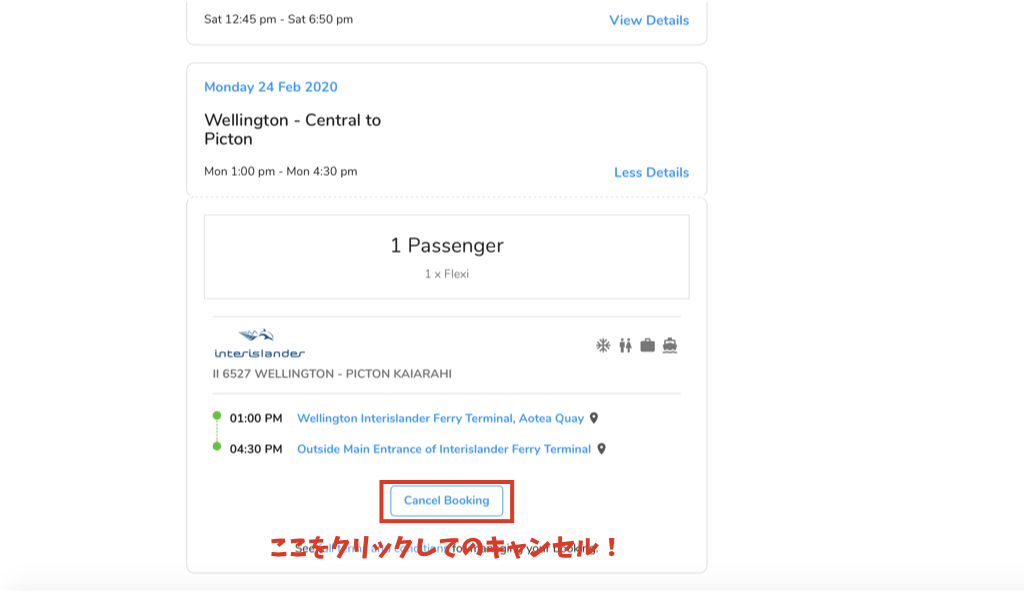Collapse the Monday itinerary using Less Details
This screenshot has height=594, width=1024.
(651, 172)
